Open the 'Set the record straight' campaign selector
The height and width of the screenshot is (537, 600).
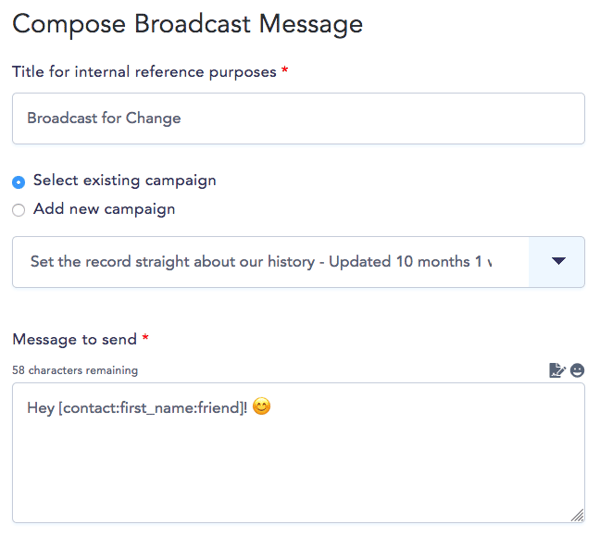[x=298, y=262]
